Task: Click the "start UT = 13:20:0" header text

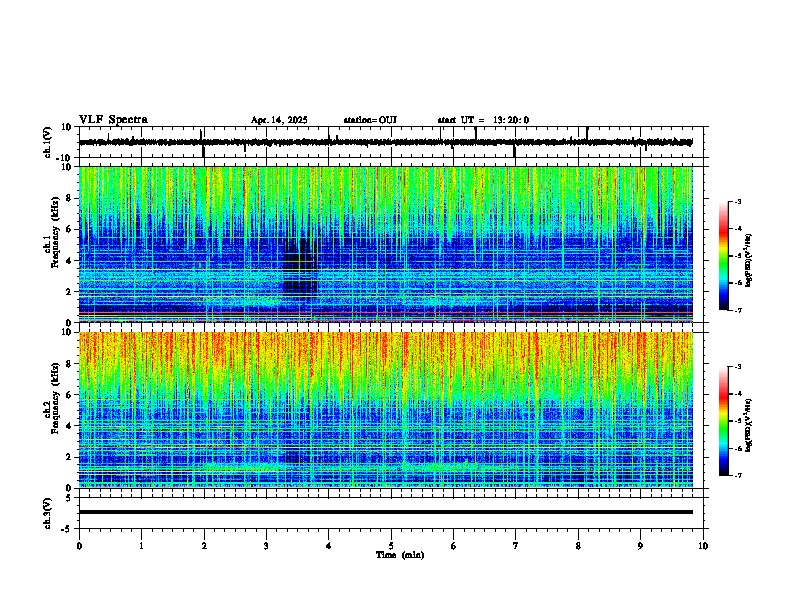Action: [483, 120]
